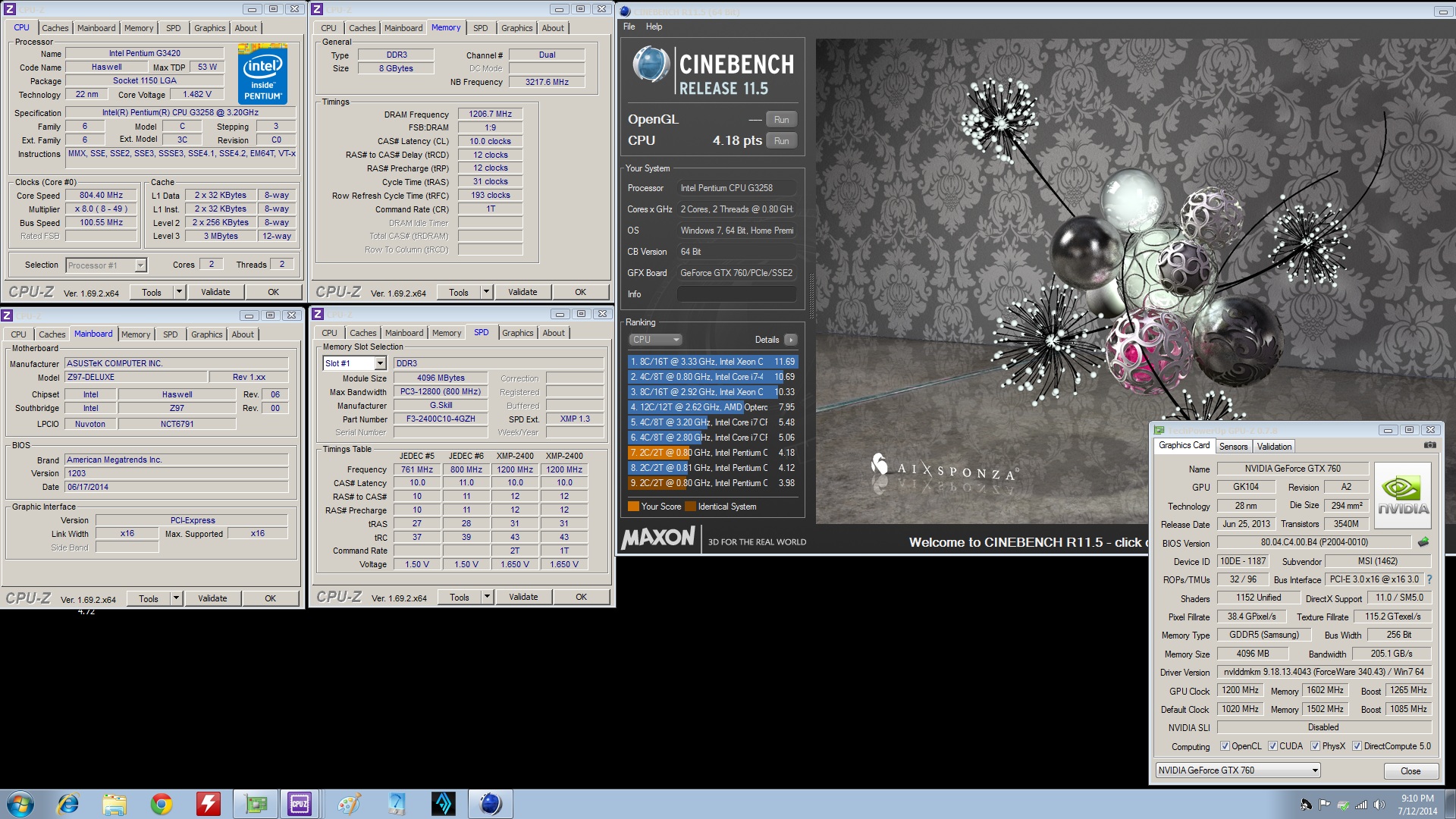Toggle the PhysX checkbox in GPU-Z
The width and height of the screenshot is (1456, 819).
[x=1315, y=746]
